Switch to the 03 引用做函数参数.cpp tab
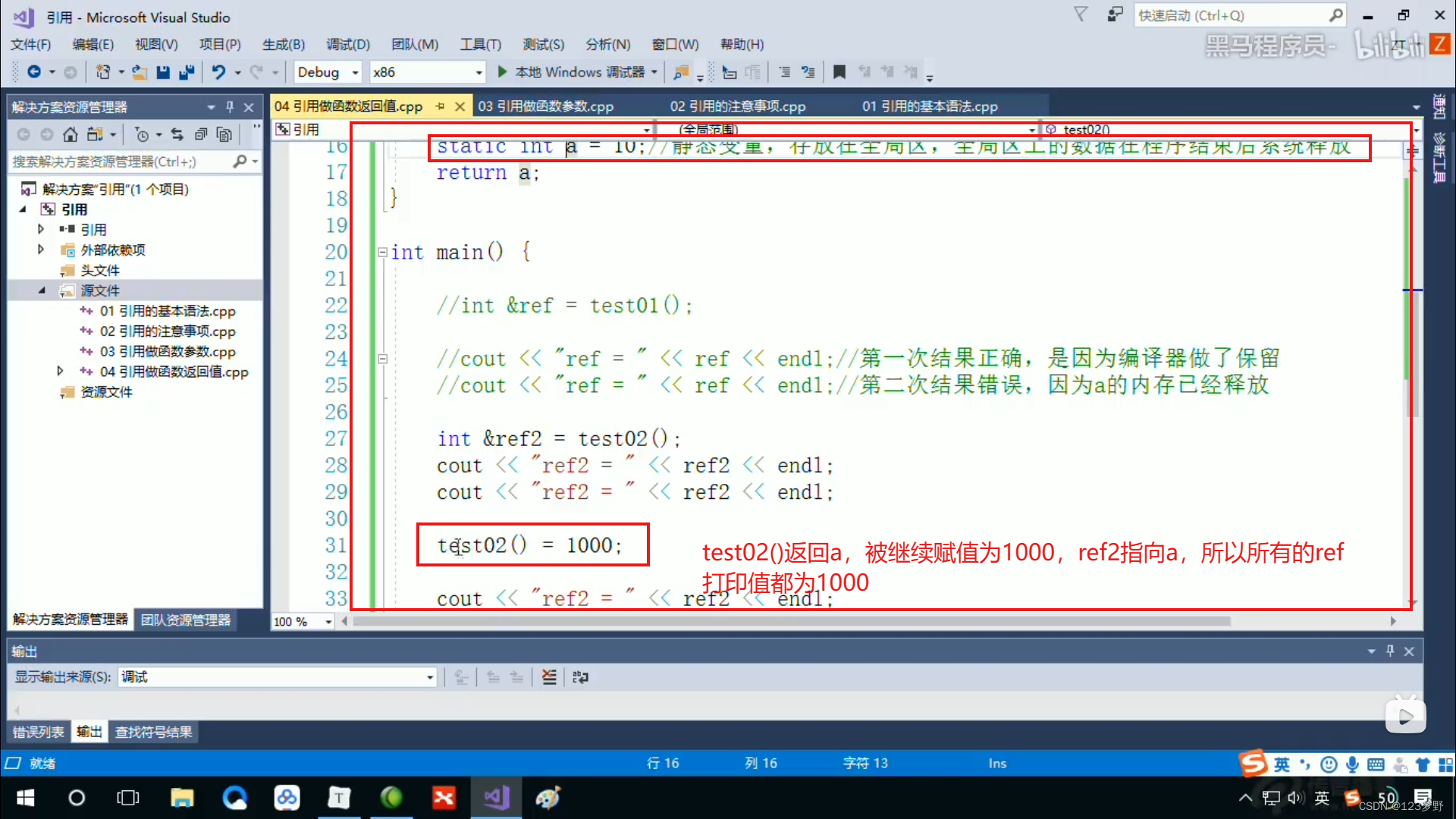 tap(546, 106)
